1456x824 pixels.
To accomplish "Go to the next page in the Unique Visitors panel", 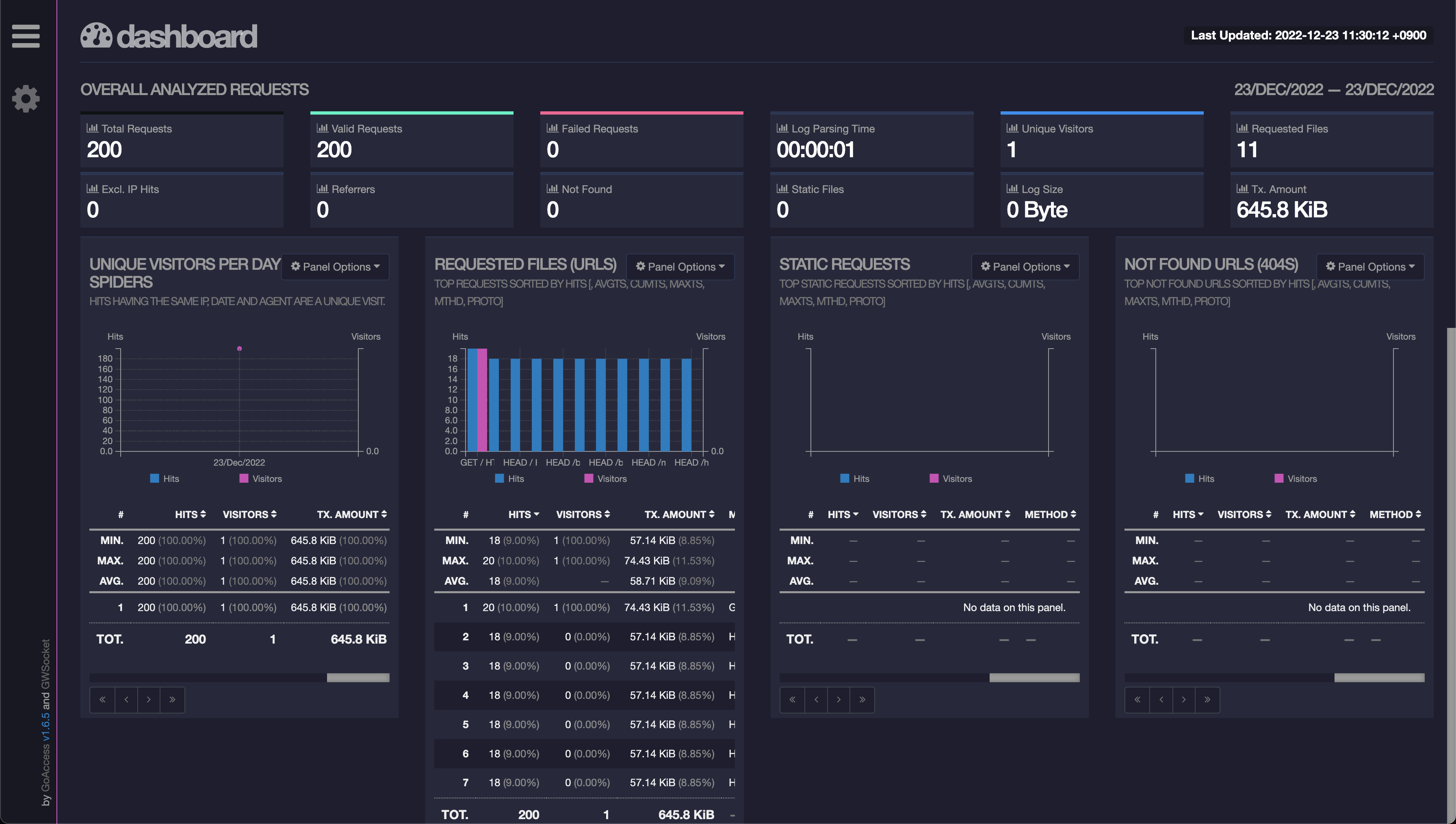I will point(149,700).
